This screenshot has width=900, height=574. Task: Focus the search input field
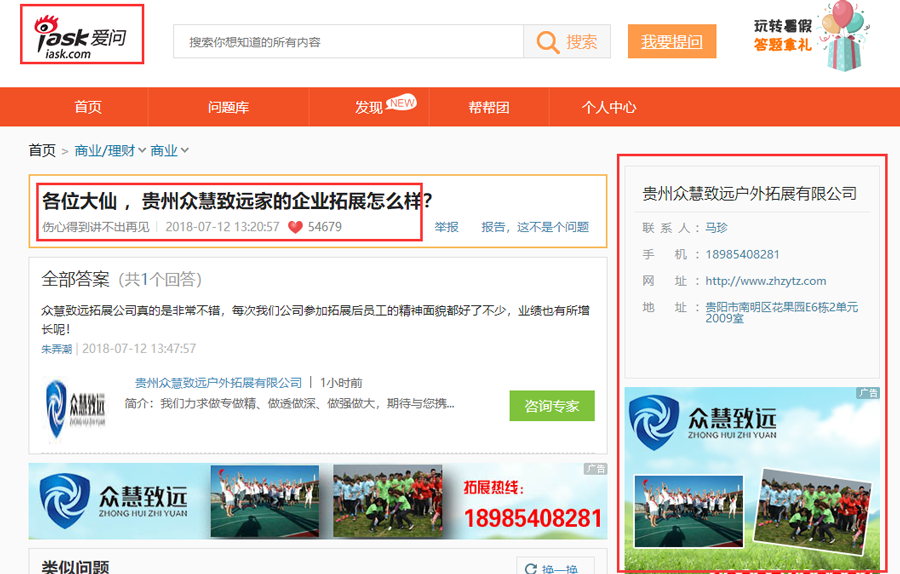tap(348, 41)
